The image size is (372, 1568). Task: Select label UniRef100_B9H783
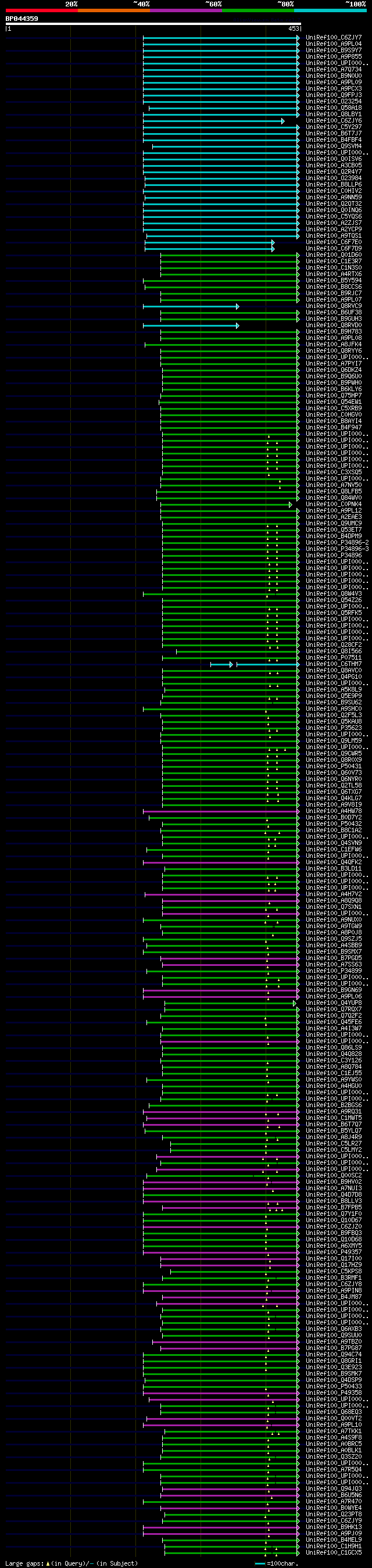[x=334, y=332]
